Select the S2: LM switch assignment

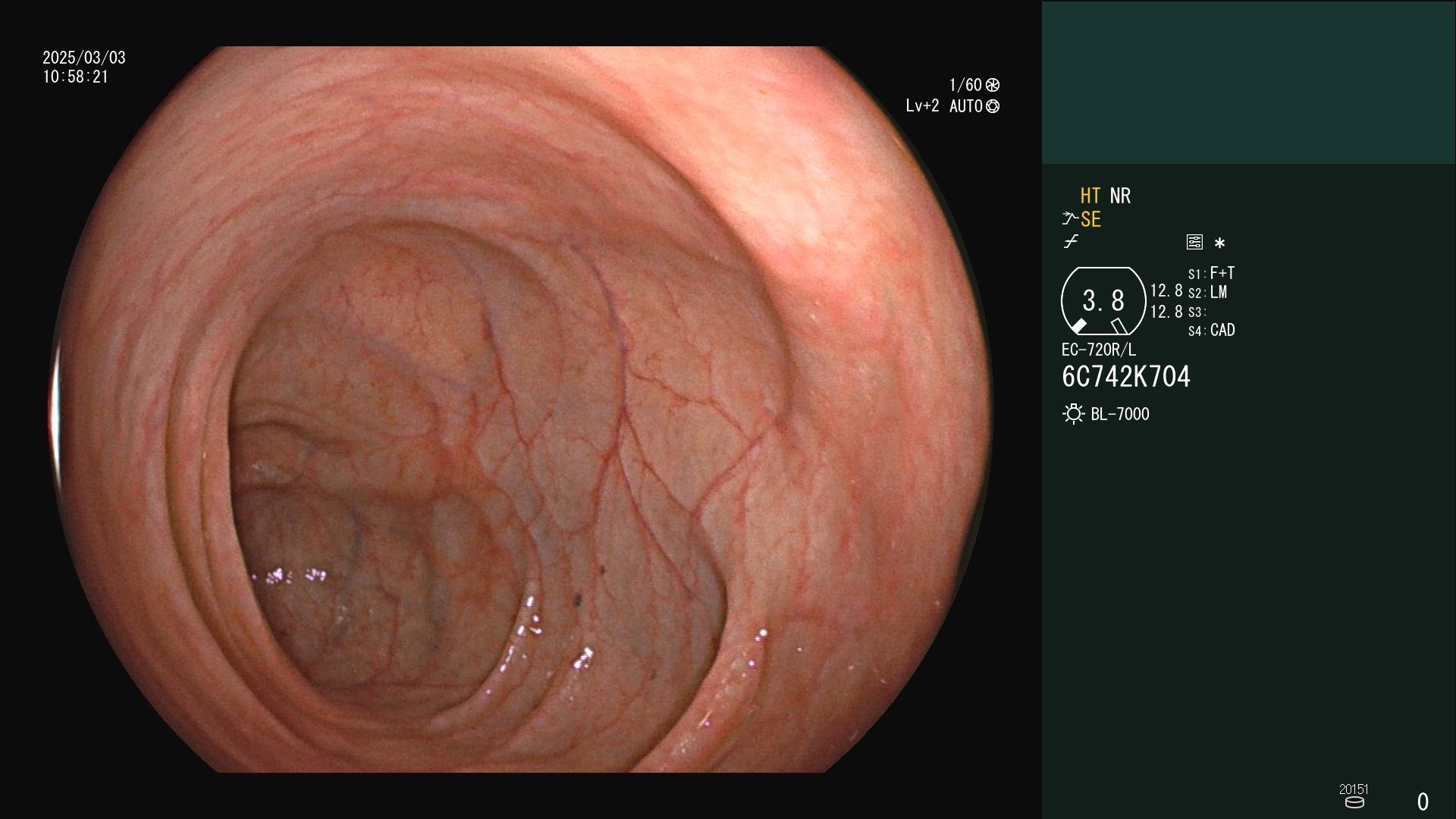click(1207, 293)
